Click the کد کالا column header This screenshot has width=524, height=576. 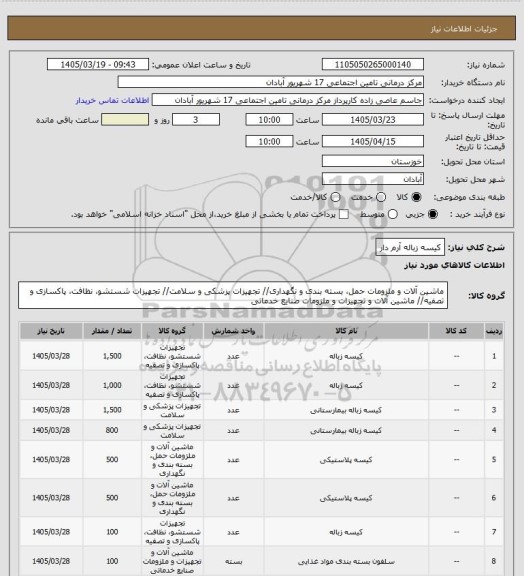pyautogui.click(x=456, y=331)
